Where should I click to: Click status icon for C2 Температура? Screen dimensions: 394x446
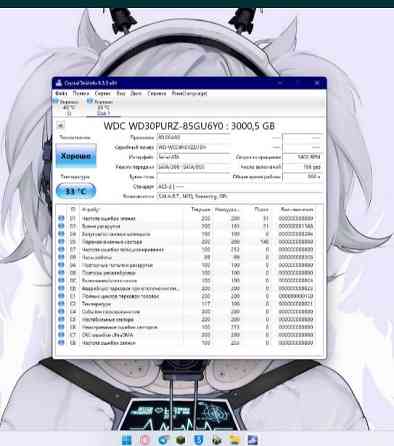61,304
